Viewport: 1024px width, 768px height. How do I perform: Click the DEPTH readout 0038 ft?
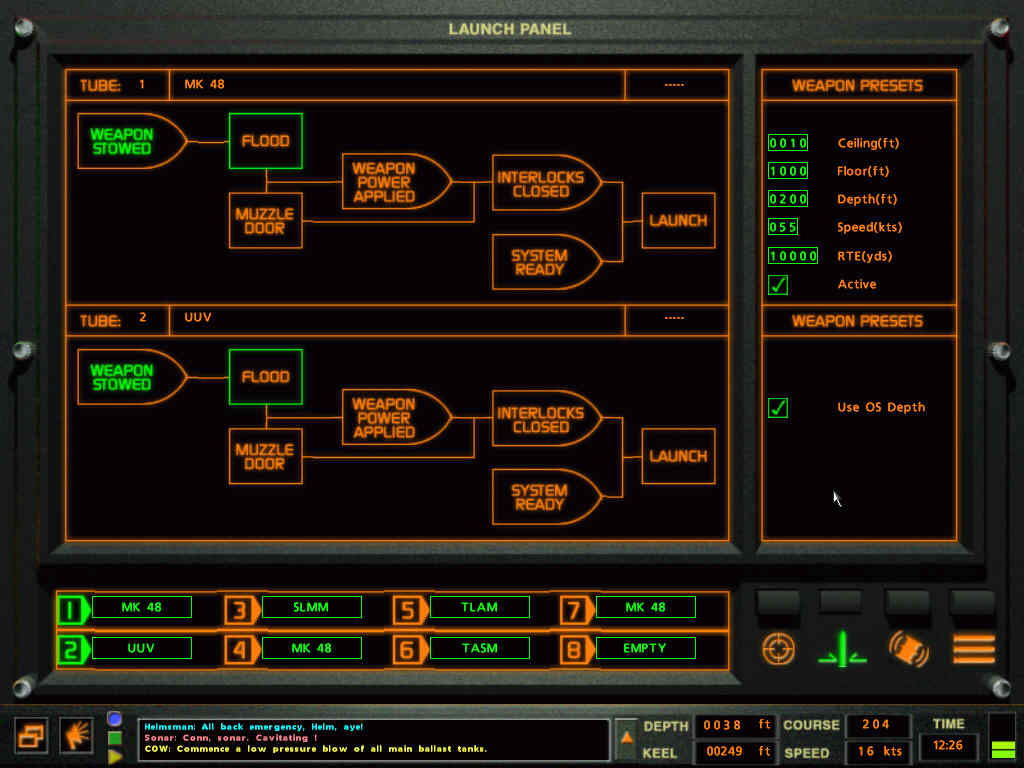pos(736,726)
